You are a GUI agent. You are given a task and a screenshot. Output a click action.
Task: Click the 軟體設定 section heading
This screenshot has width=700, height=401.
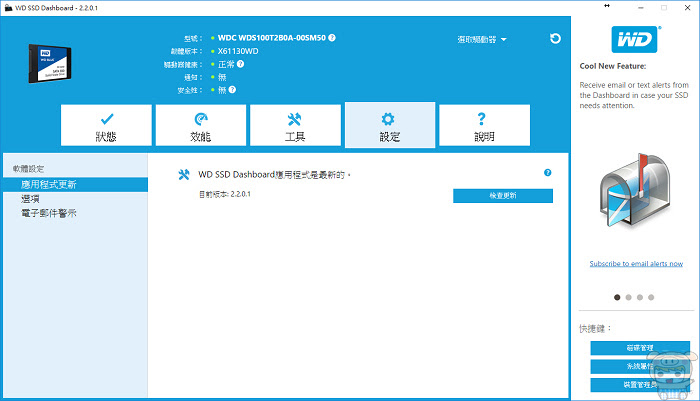point(28,169)
